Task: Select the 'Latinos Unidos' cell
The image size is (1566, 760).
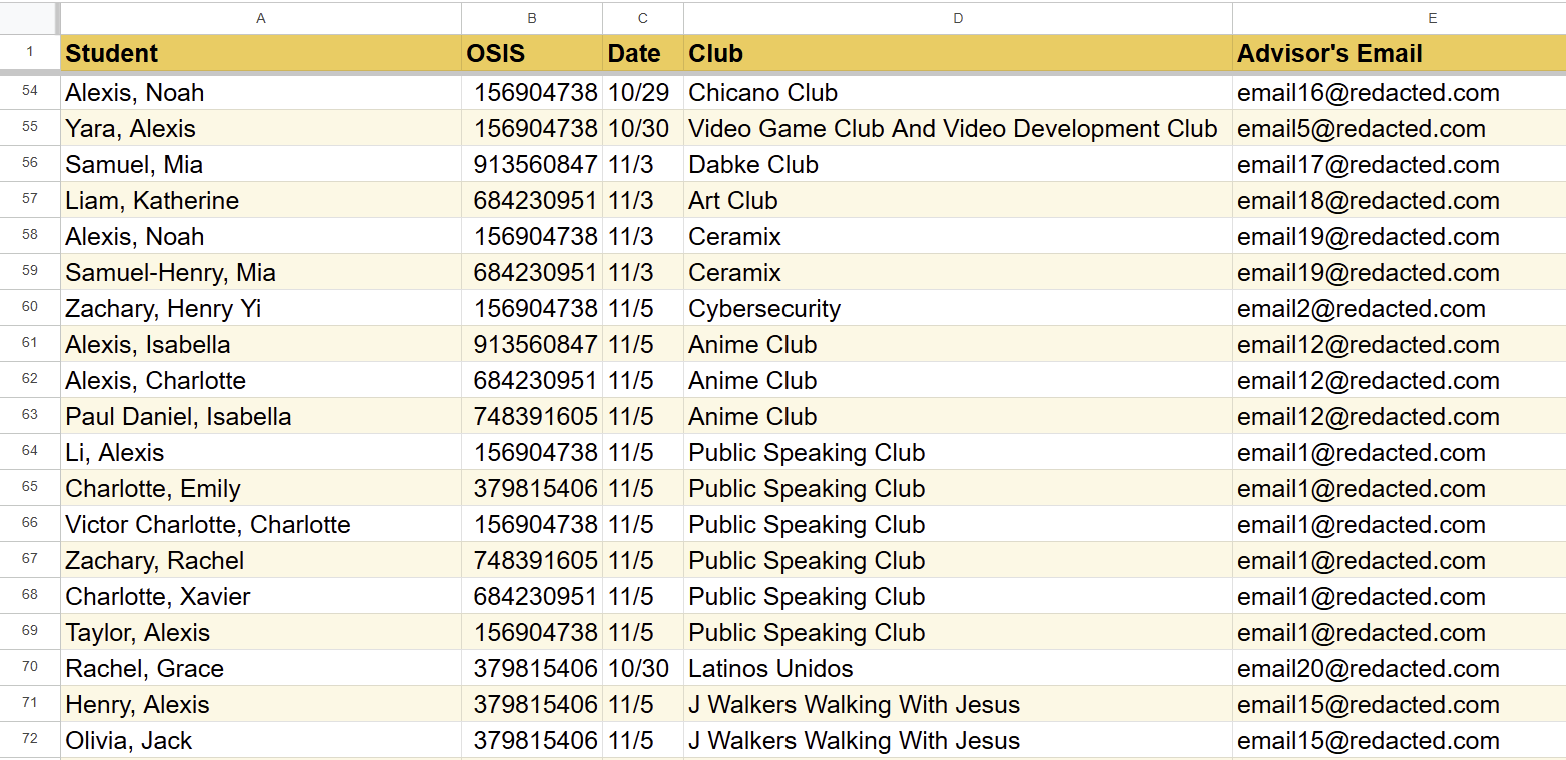Action: coord(958,668)
